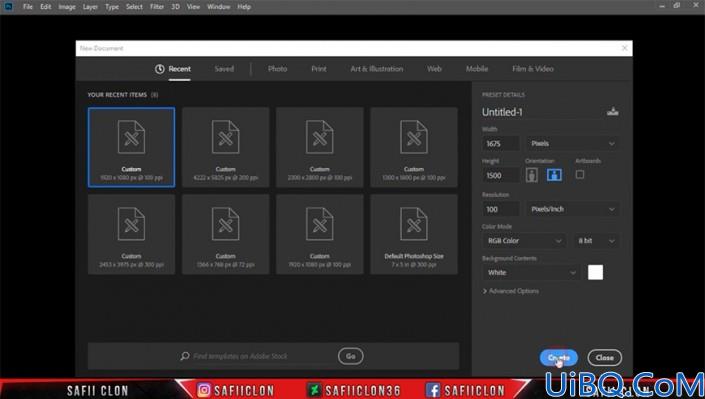Open the Type menu
The height and width of the screenshot is (399, 705).
pos(112,7)
